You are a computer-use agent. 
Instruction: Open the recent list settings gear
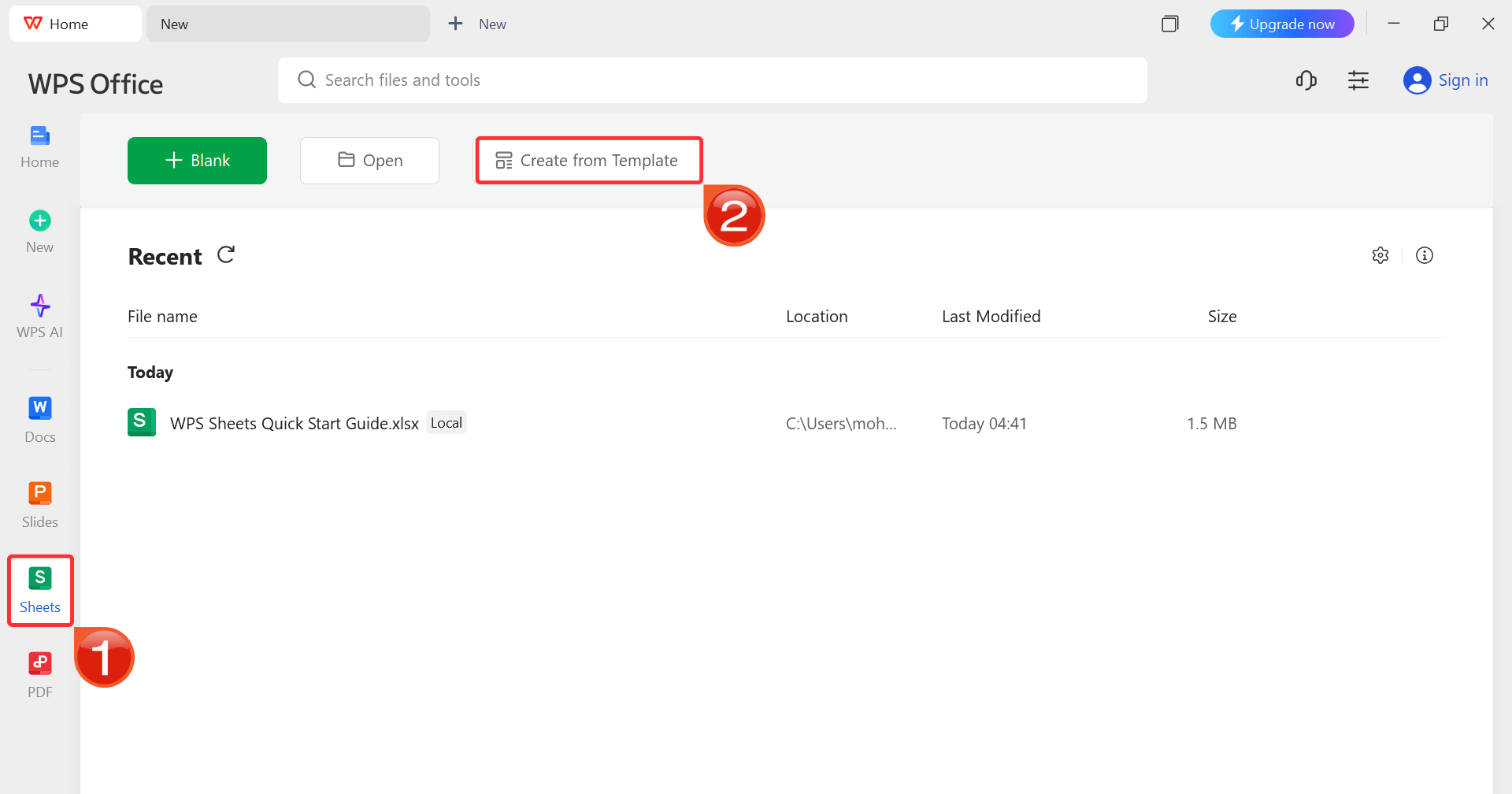1380,255
